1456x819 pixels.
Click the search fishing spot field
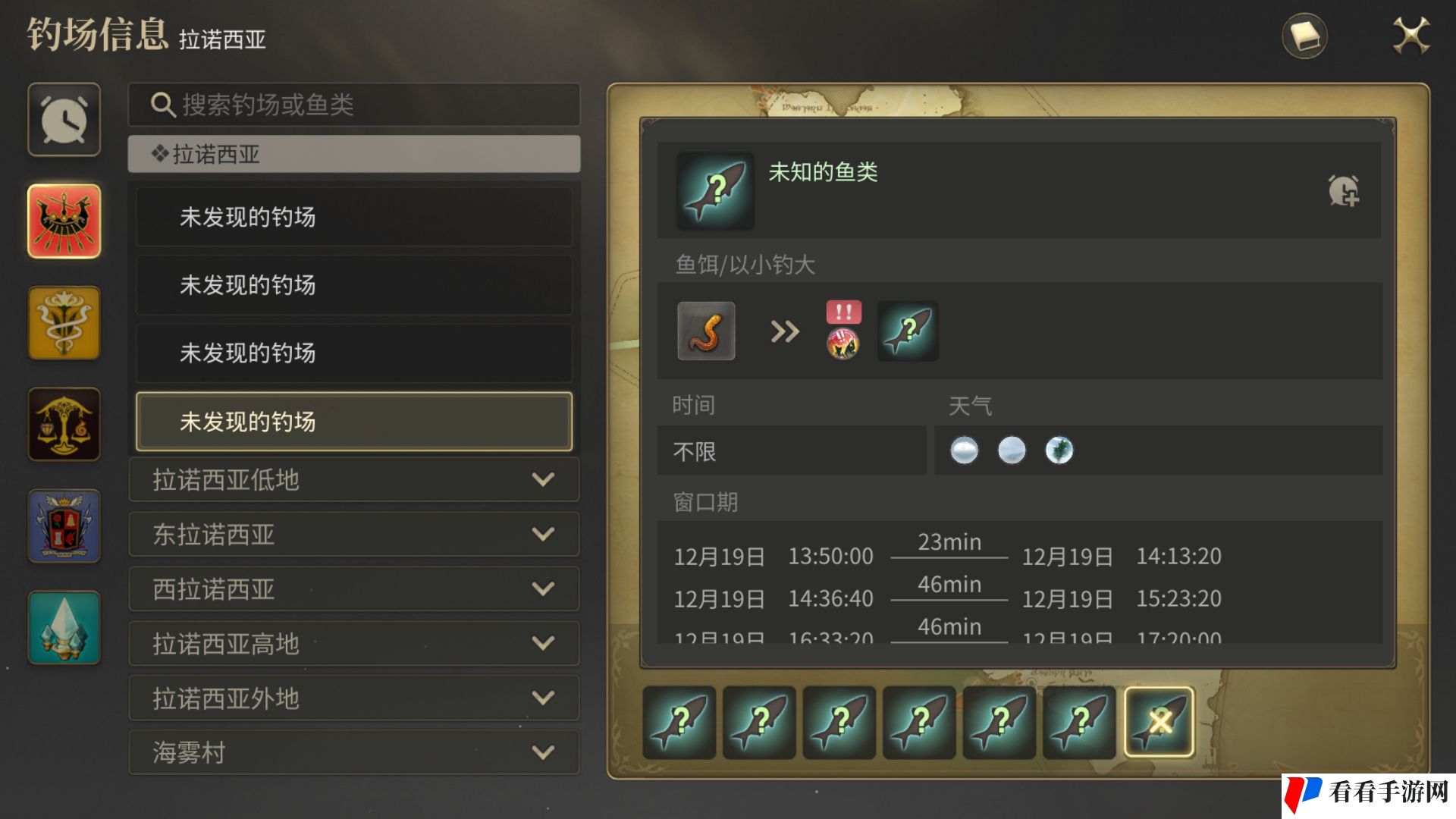(354, 105)
